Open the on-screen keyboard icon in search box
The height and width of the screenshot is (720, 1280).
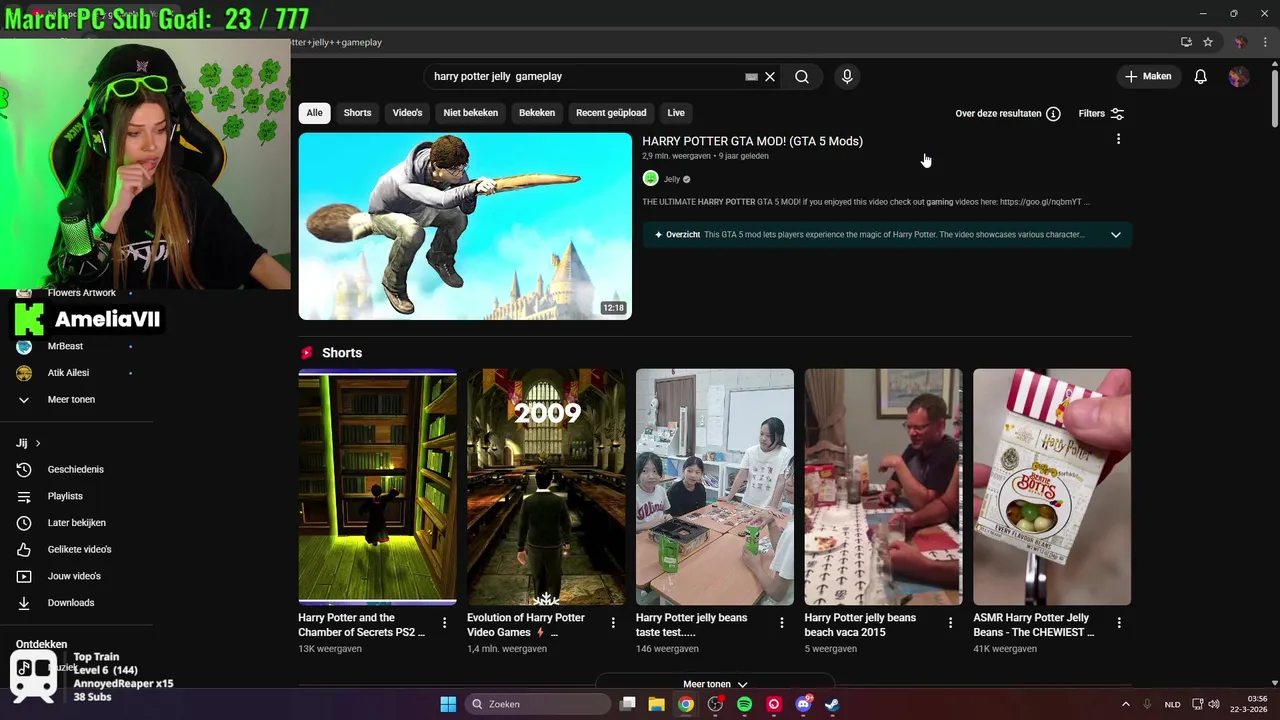coord(751,77)
